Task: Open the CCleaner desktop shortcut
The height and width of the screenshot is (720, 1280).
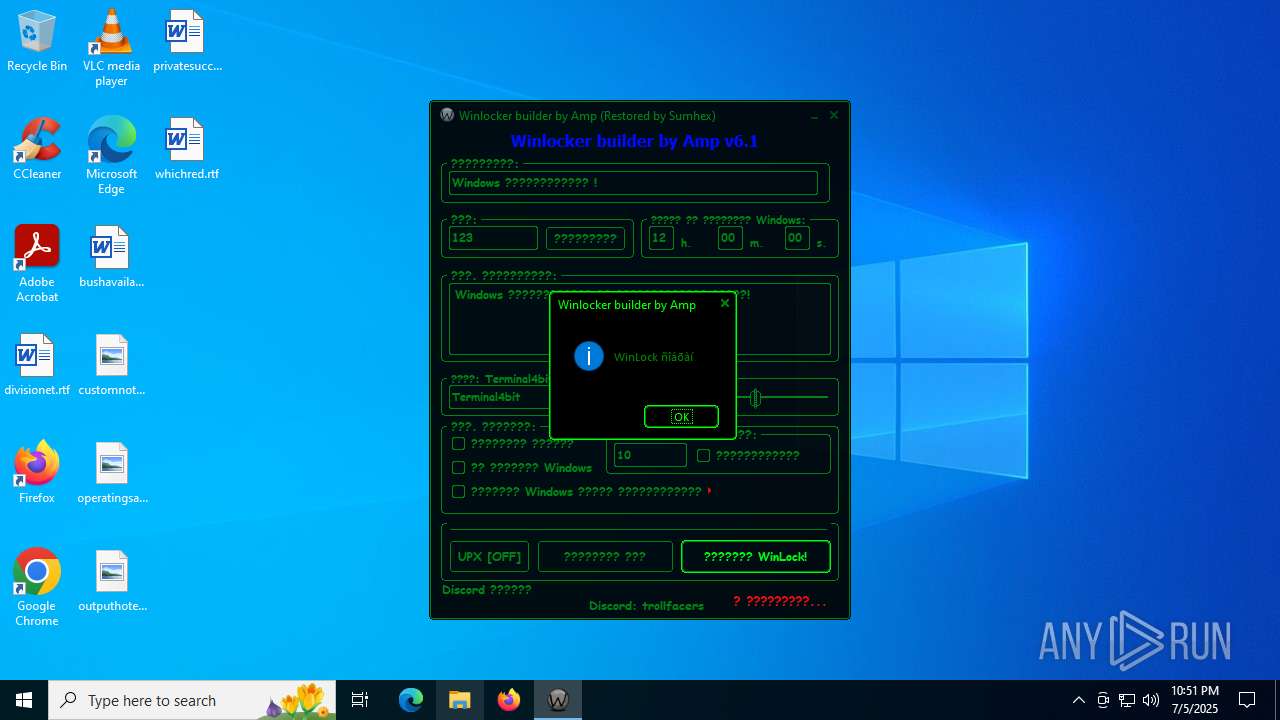Action: [37, 150]
